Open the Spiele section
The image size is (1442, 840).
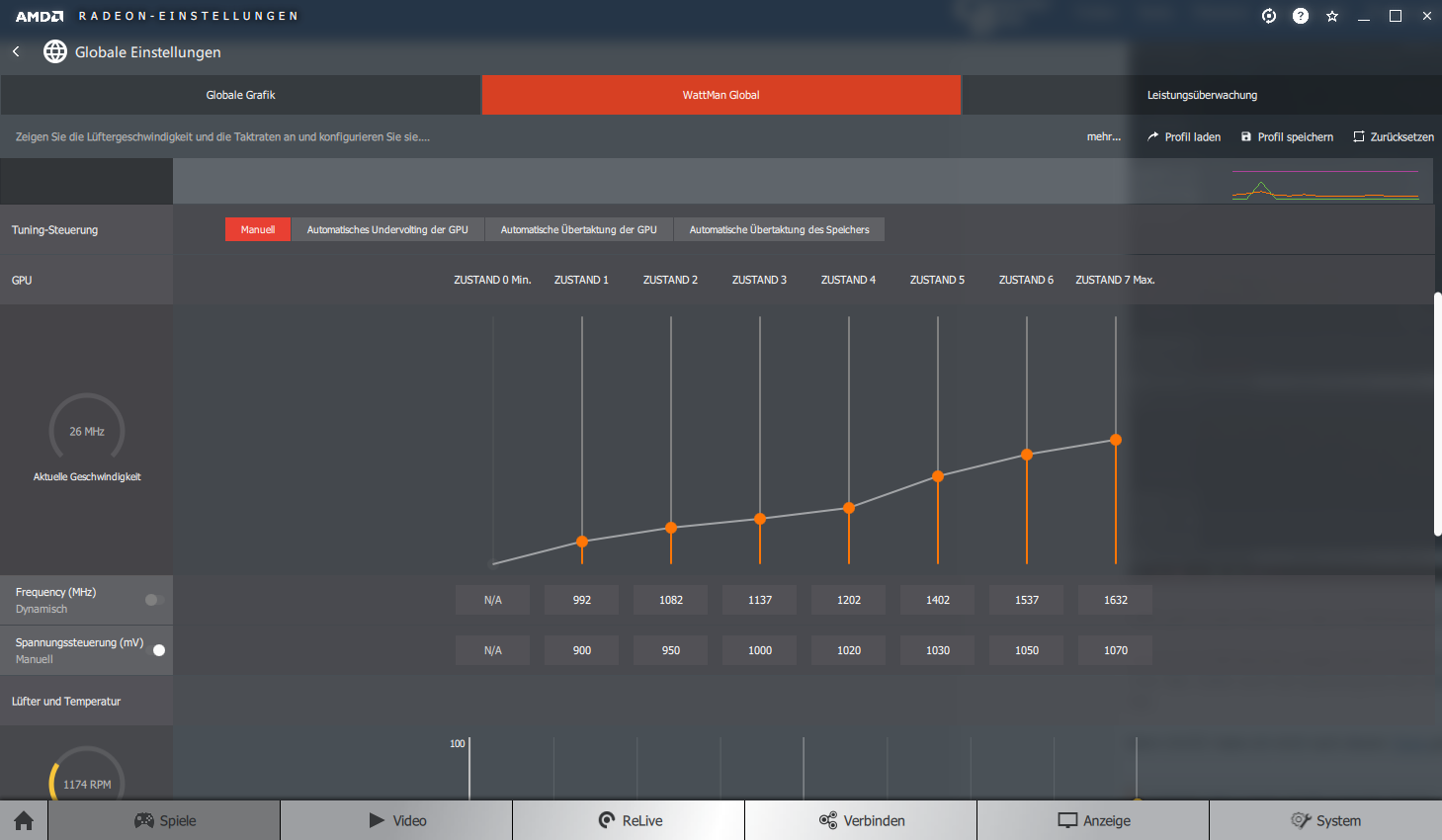[164, 820]
